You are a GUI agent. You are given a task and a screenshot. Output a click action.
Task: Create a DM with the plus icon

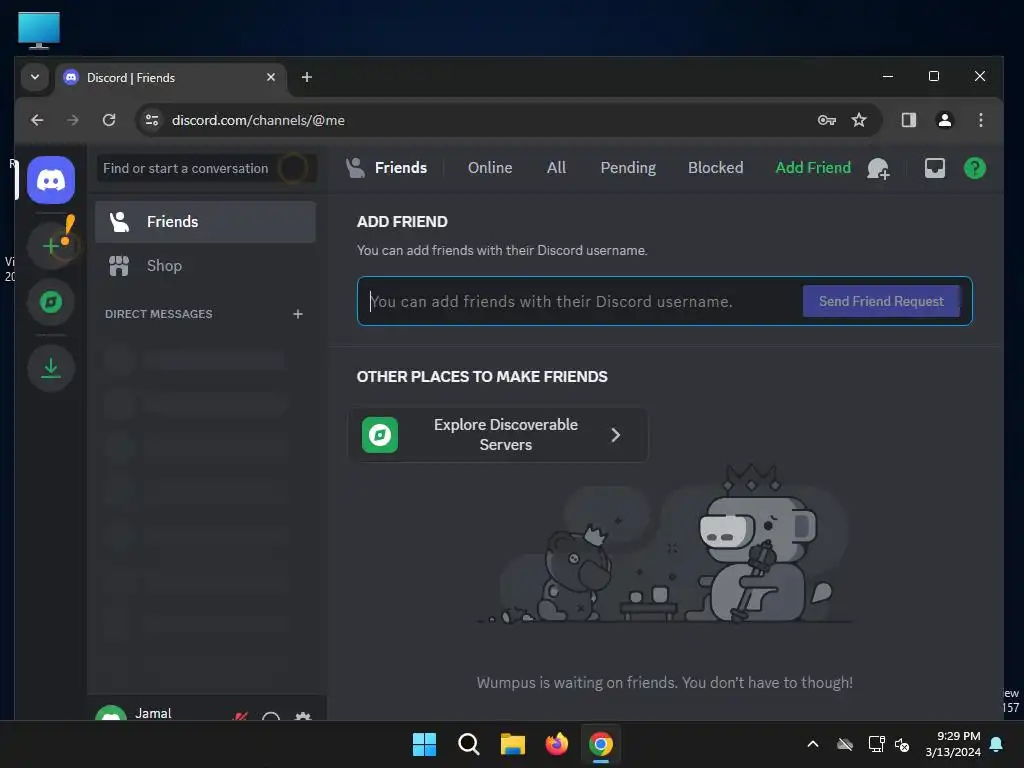pos(298,314)
